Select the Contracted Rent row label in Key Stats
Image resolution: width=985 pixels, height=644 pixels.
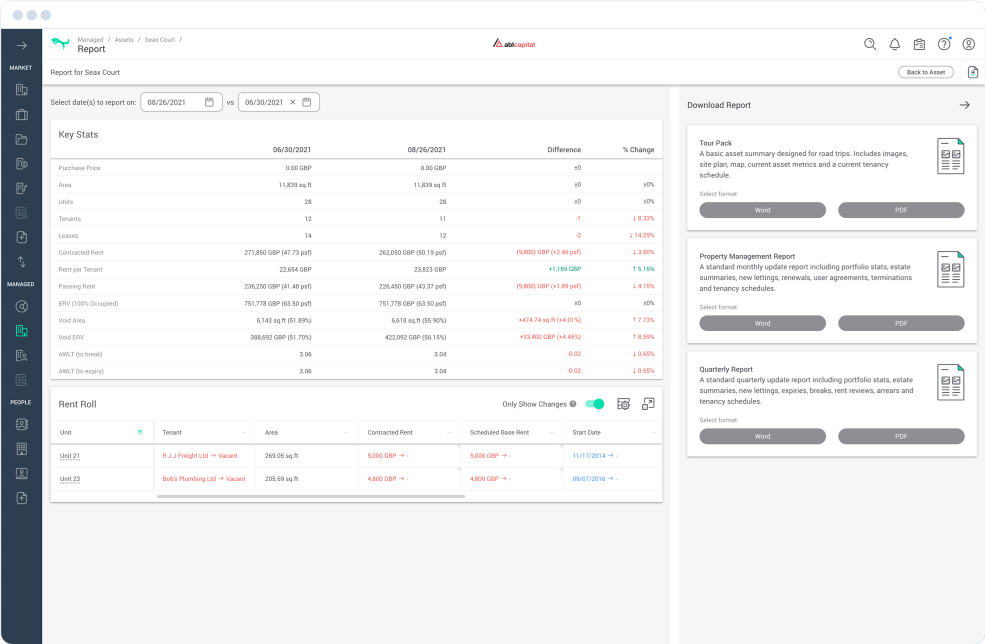(81, 253)
